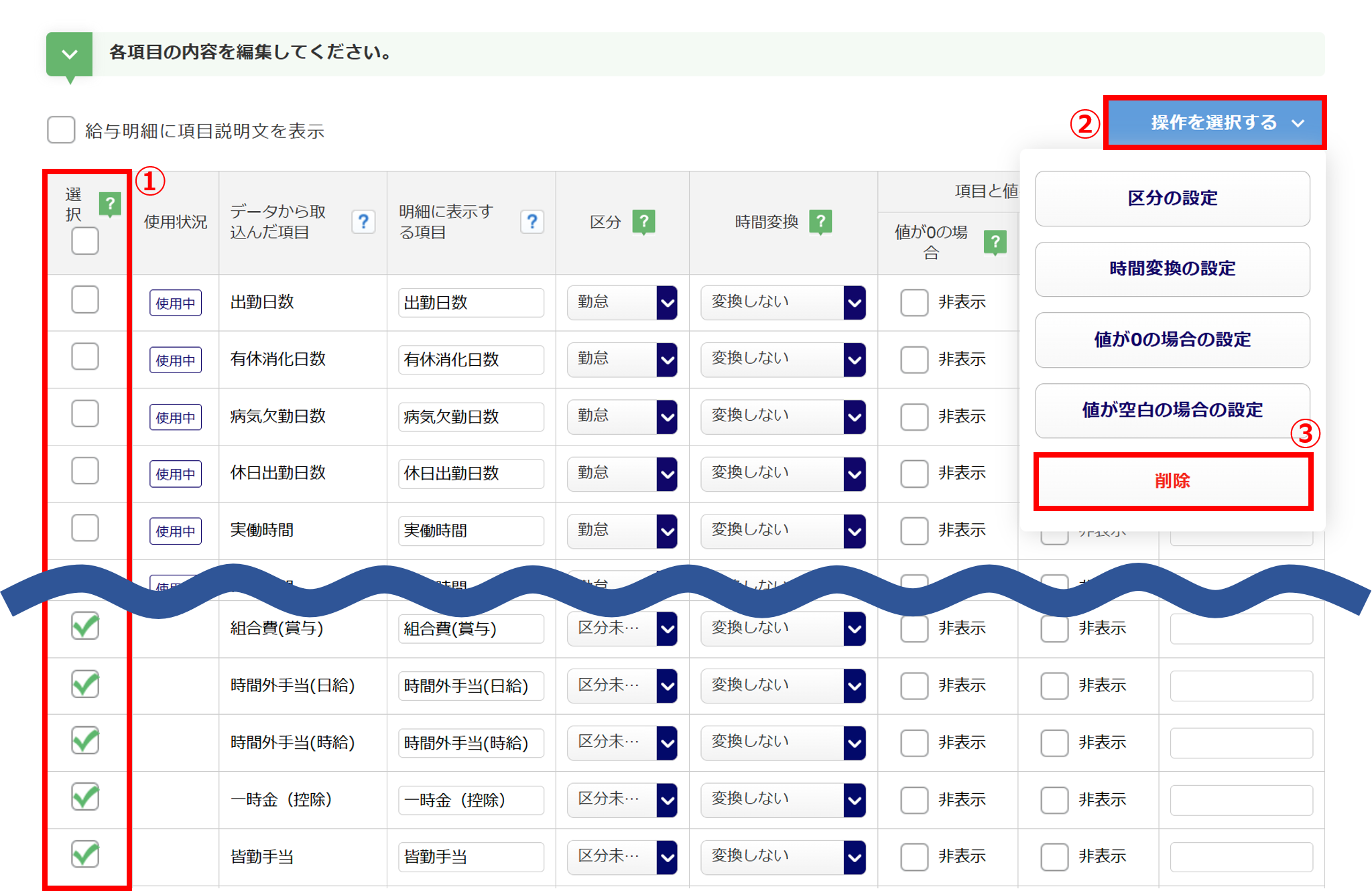The height and width of the screenshot is (891, 1372).
Task: Click help icon for 明細に表示する項目 column
Action: click(532, 222)
